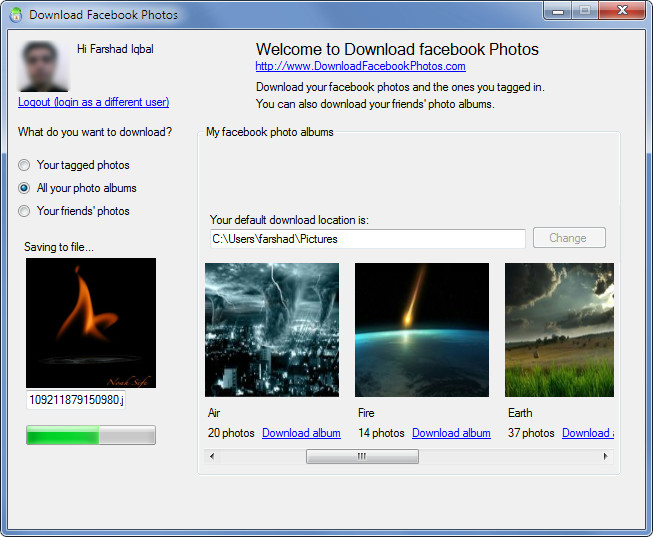653x537 pixels.
Task: Open the Air album thumbnail
Action: 272,330
